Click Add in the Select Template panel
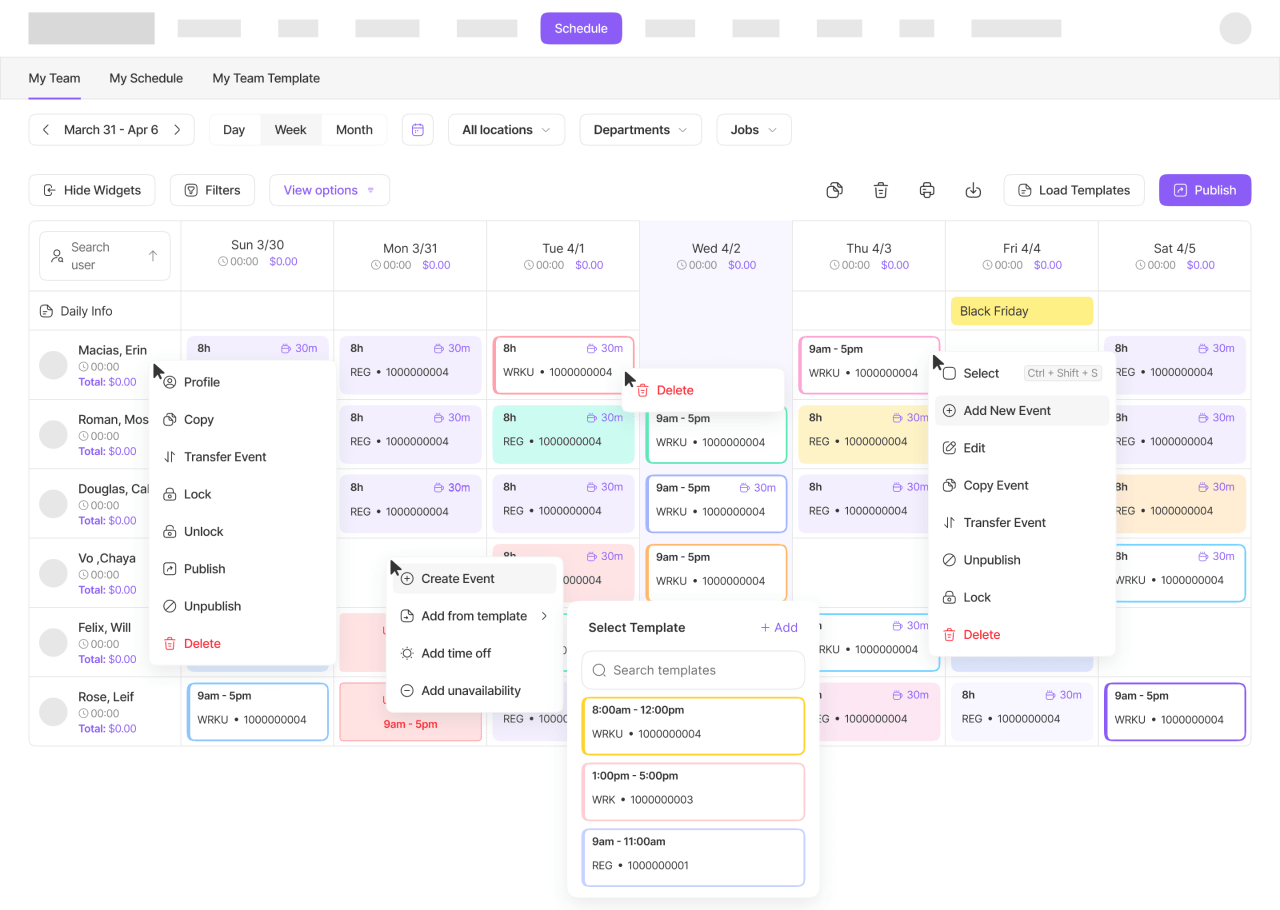1280x910 pixels. (x=779, y=627)
